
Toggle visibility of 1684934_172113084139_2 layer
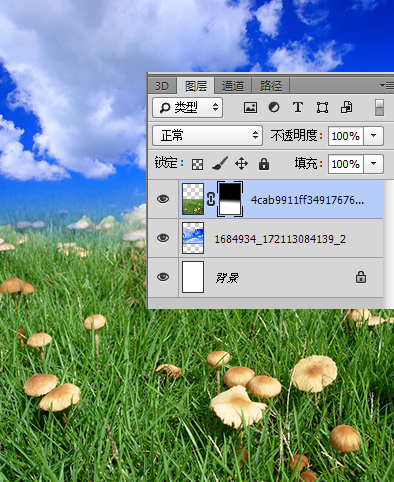coord(163,238)
